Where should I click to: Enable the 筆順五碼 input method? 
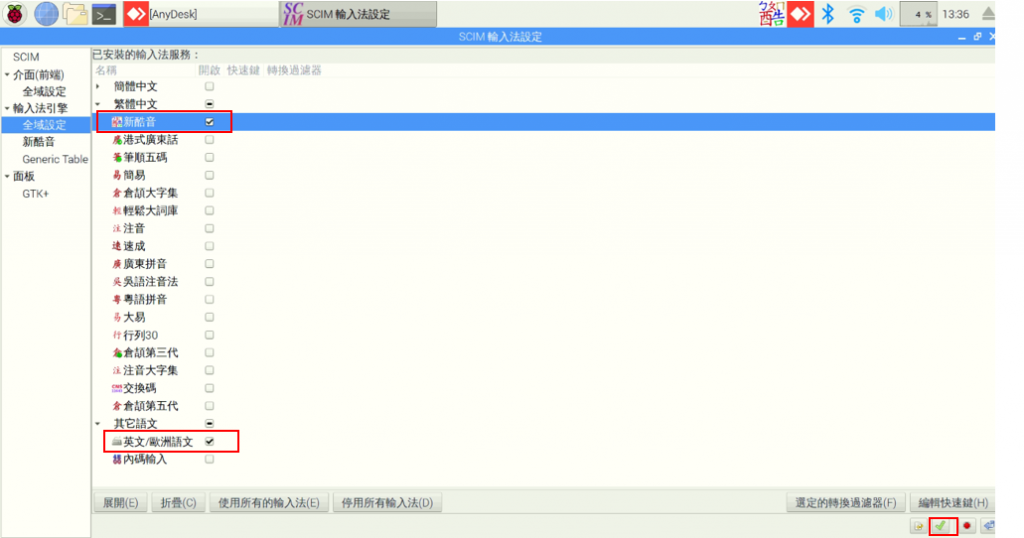pos(209,157)
